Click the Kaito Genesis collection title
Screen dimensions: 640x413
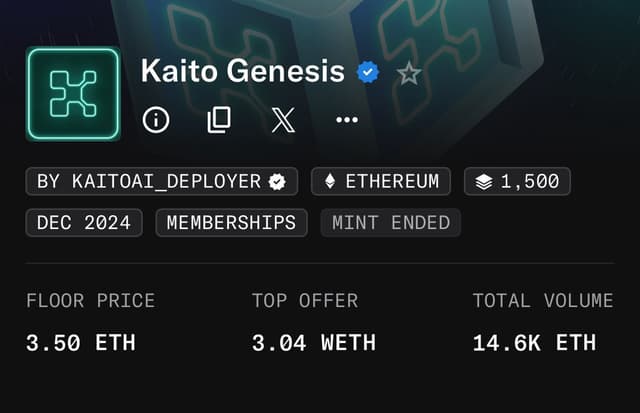pyautogui.click(x=243, y=71)
